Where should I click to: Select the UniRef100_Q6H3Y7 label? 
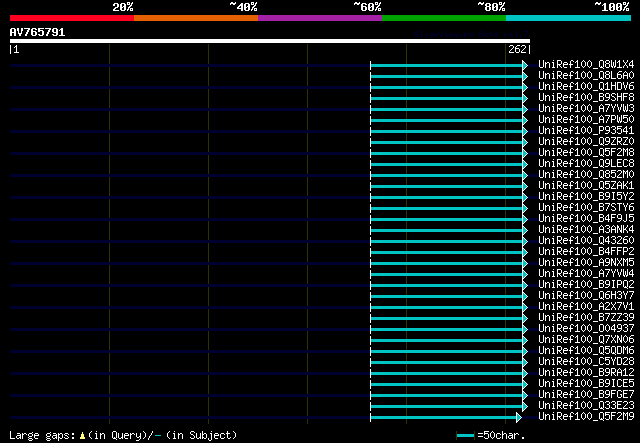click(586, 296)
